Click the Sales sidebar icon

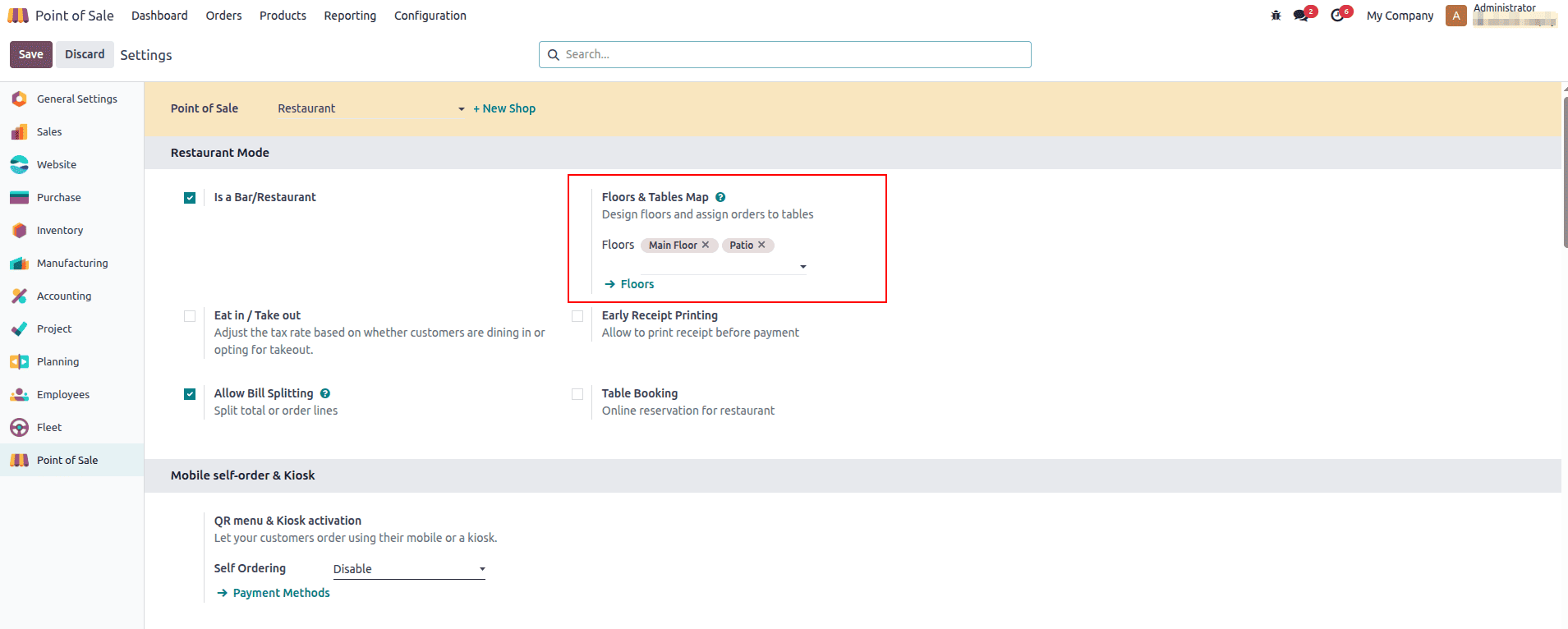20,131
